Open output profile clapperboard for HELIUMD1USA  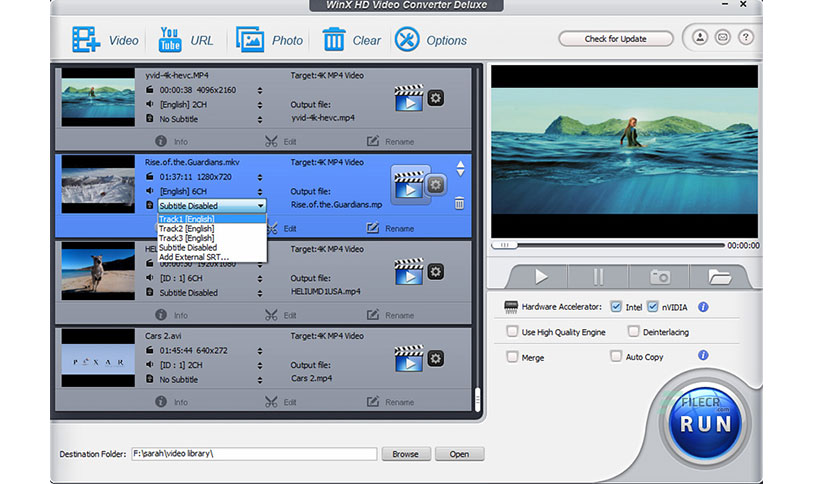[409, 271]
